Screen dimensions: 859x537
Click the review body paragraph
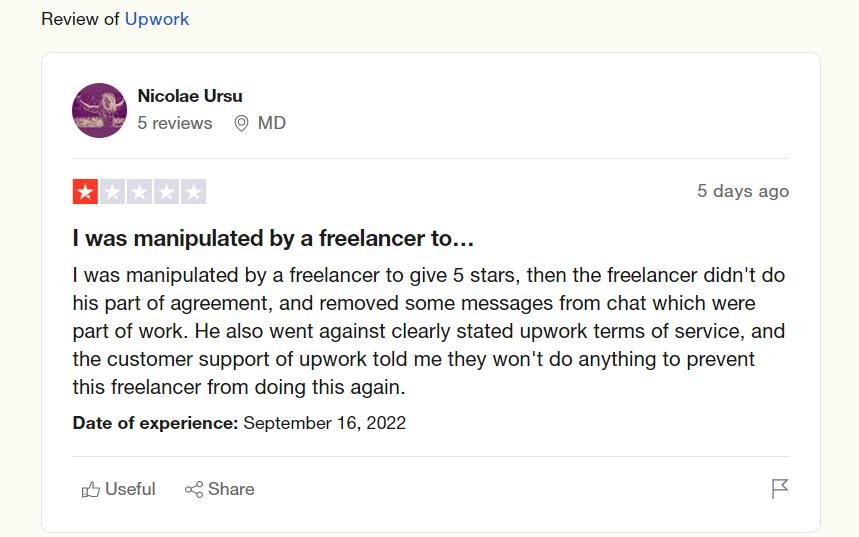[x=429, y=330]
